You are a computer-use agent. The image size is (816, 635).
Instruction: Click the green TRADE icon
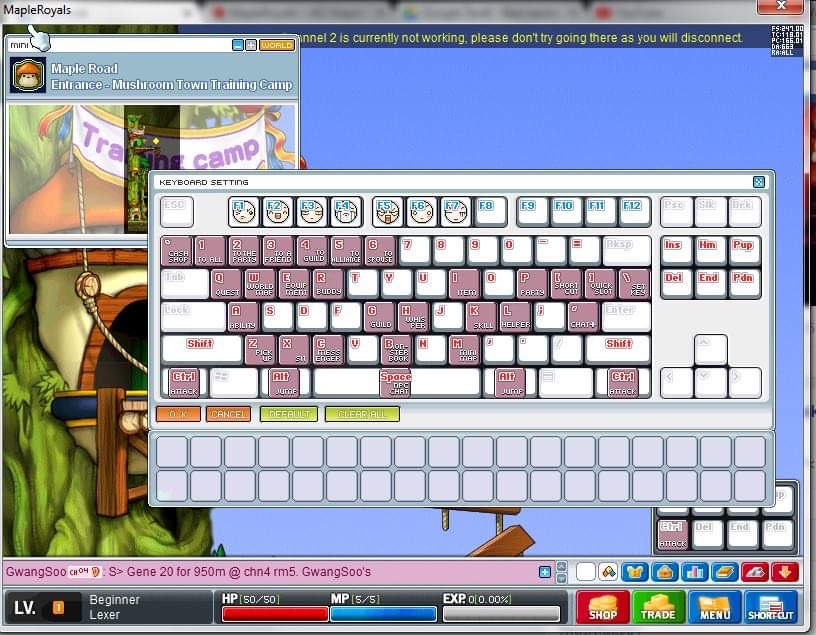coord(658,607)
